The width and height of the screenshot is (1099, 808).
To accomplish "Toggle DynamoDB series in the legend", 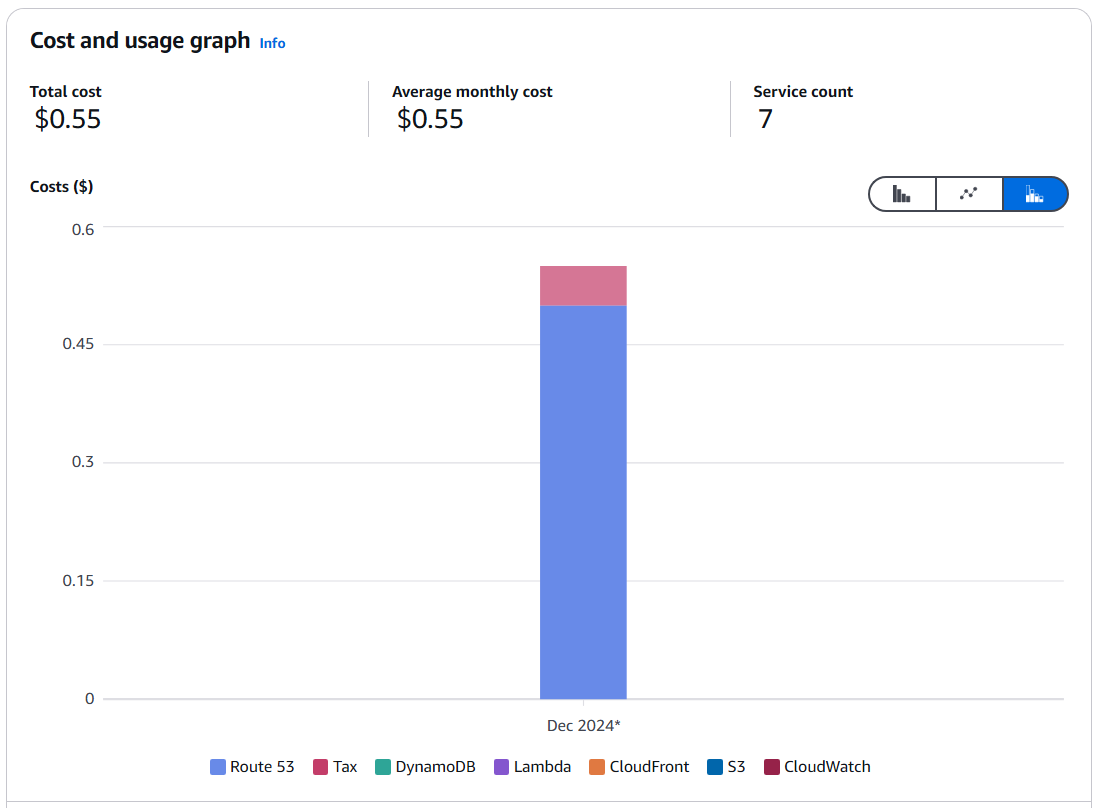I will click(425, 767).
